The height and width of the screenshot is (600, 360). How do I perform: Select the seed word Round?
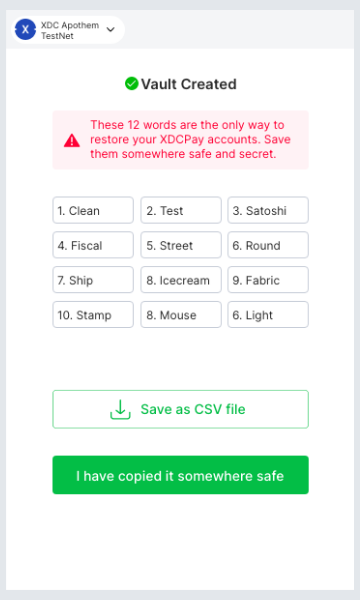tap(268, 245)
